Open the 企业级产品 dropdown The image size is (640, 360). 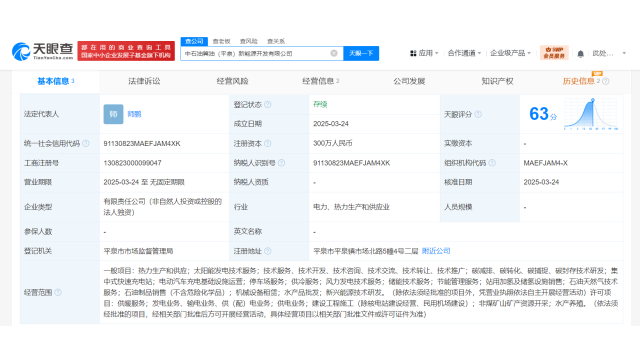click(510, 53)
